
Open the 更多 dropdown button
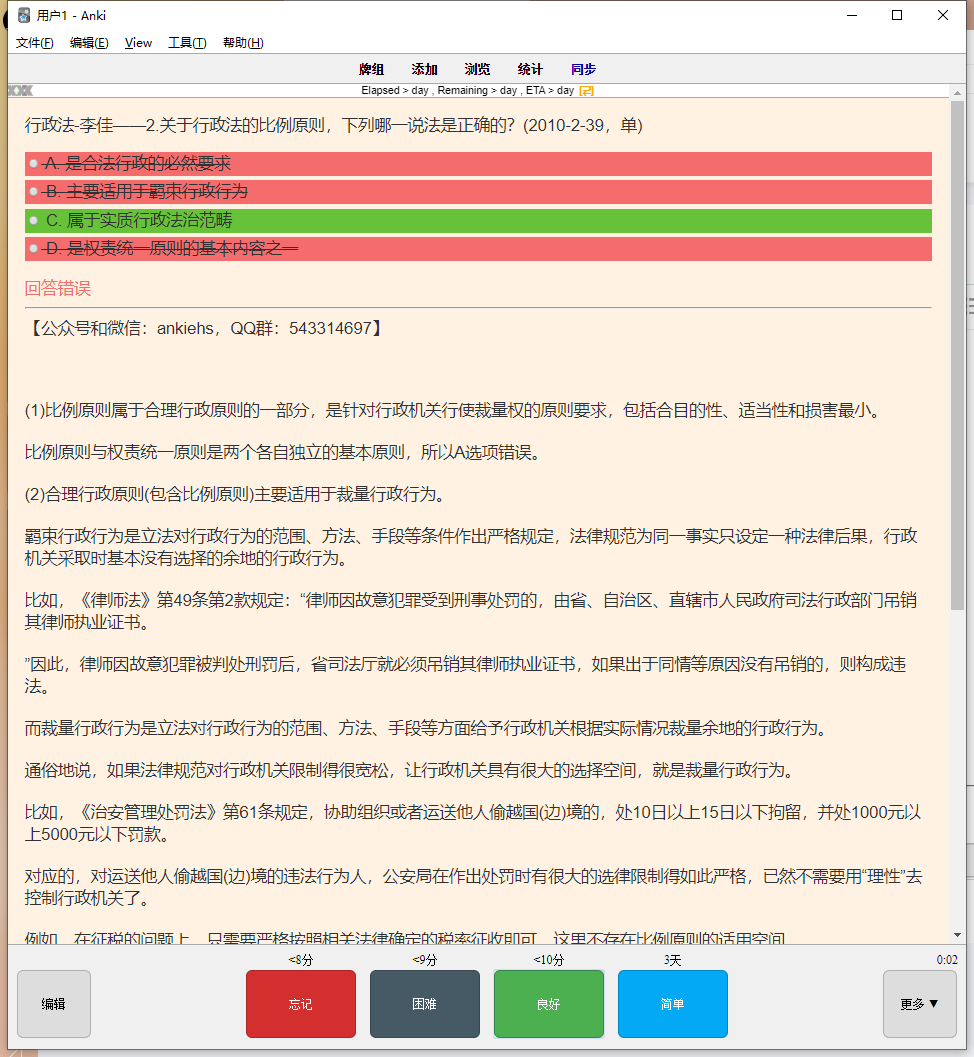[919, 1004]
